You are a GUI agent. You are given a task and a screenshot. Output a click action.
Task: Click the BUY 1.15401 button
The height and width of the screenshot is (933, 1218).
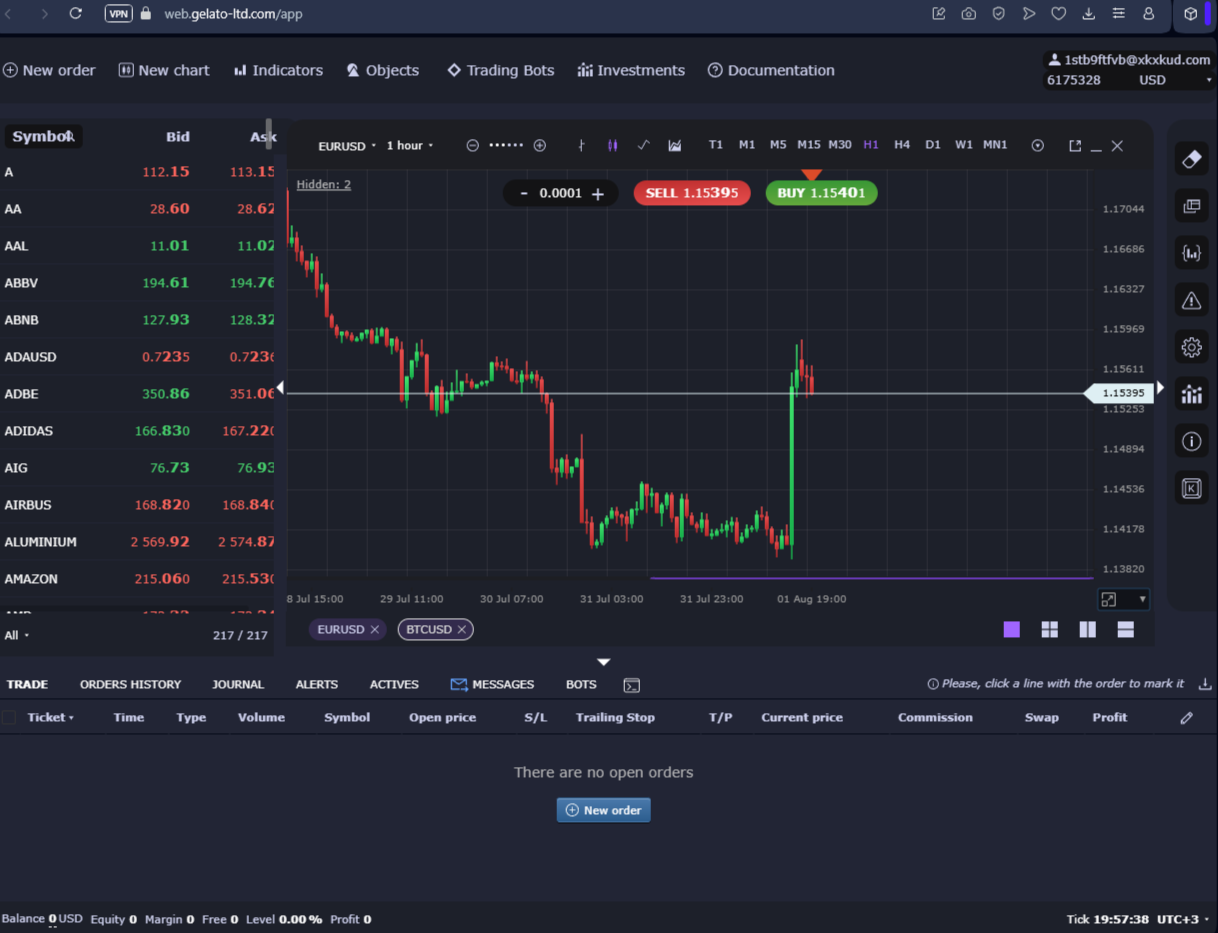[x=821, y=193]
